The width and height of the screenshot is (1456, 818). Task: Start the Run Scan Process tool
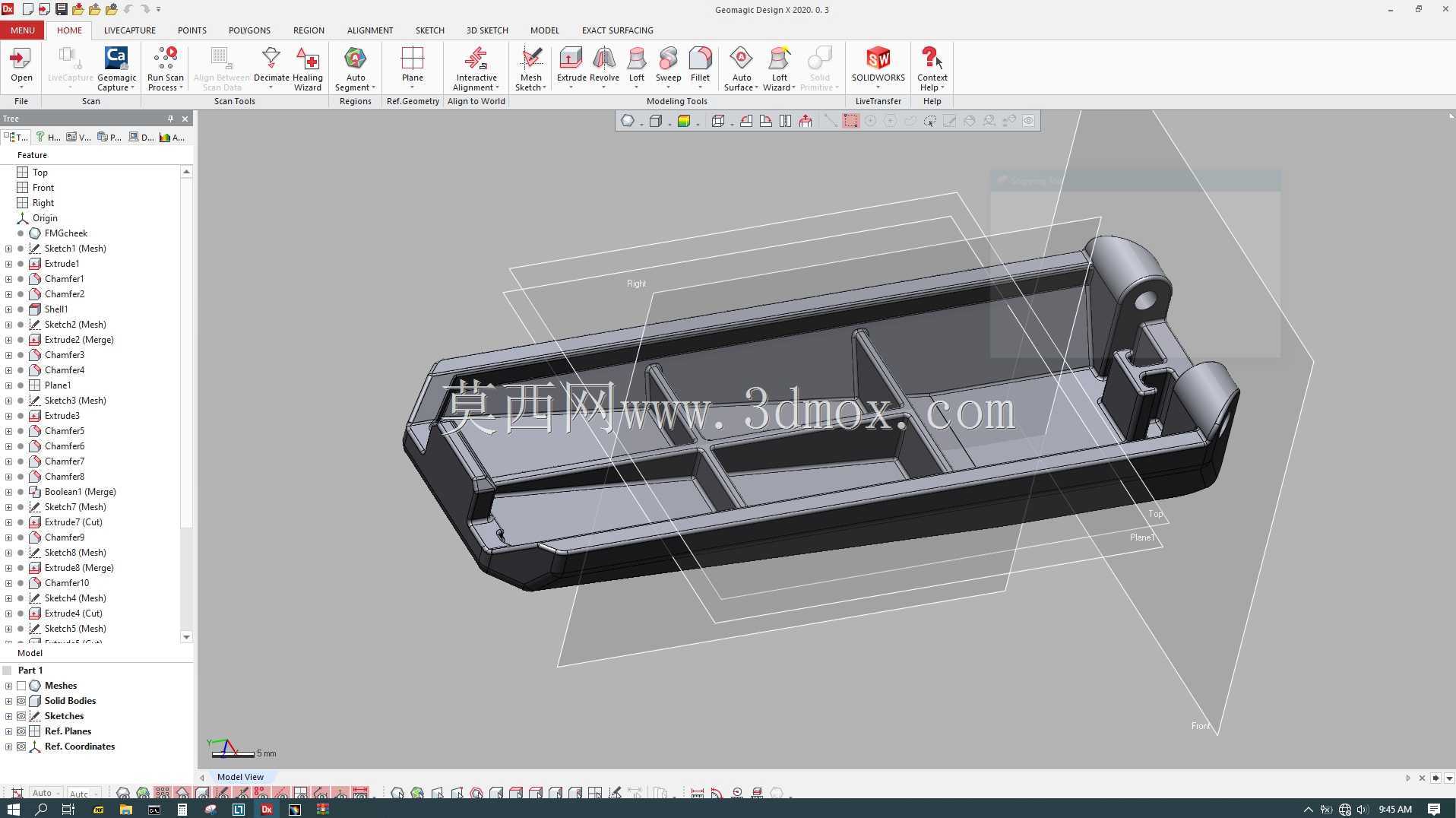(x=165, y=68)
